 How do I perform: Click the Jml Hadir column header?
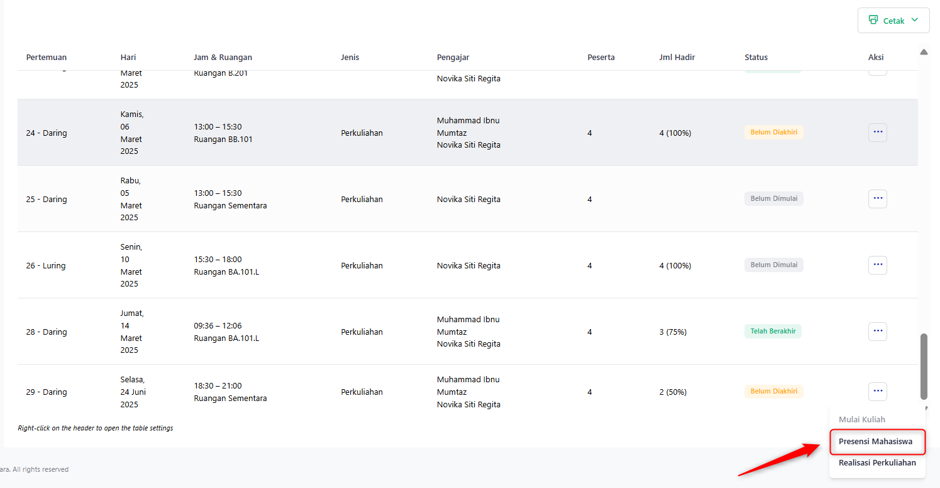[677, 58]
